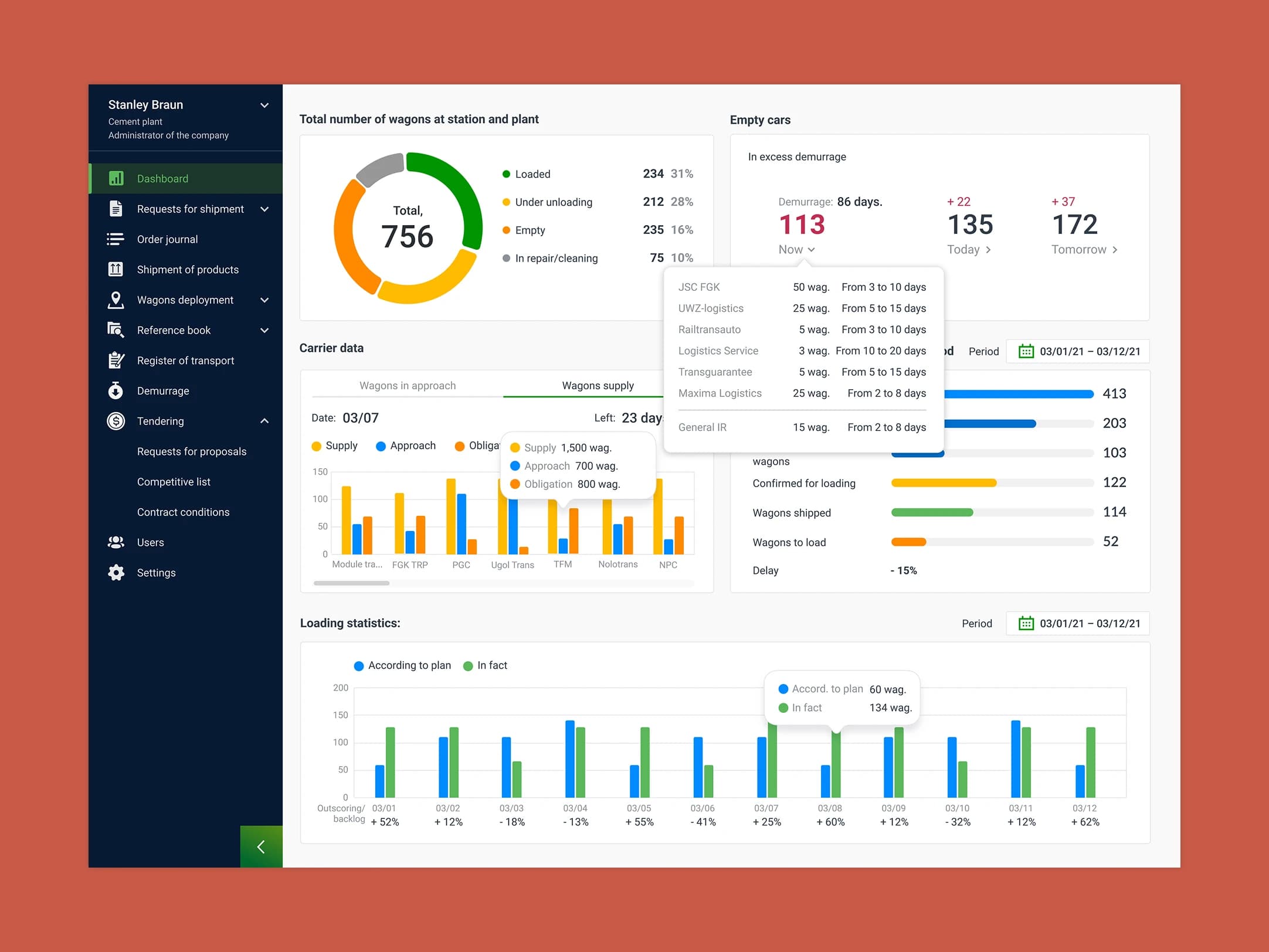The height and width of the screenshot is (952, 1269).
Task: Click the Wagons deployment pin icon
Action: [x=116, y=300]
